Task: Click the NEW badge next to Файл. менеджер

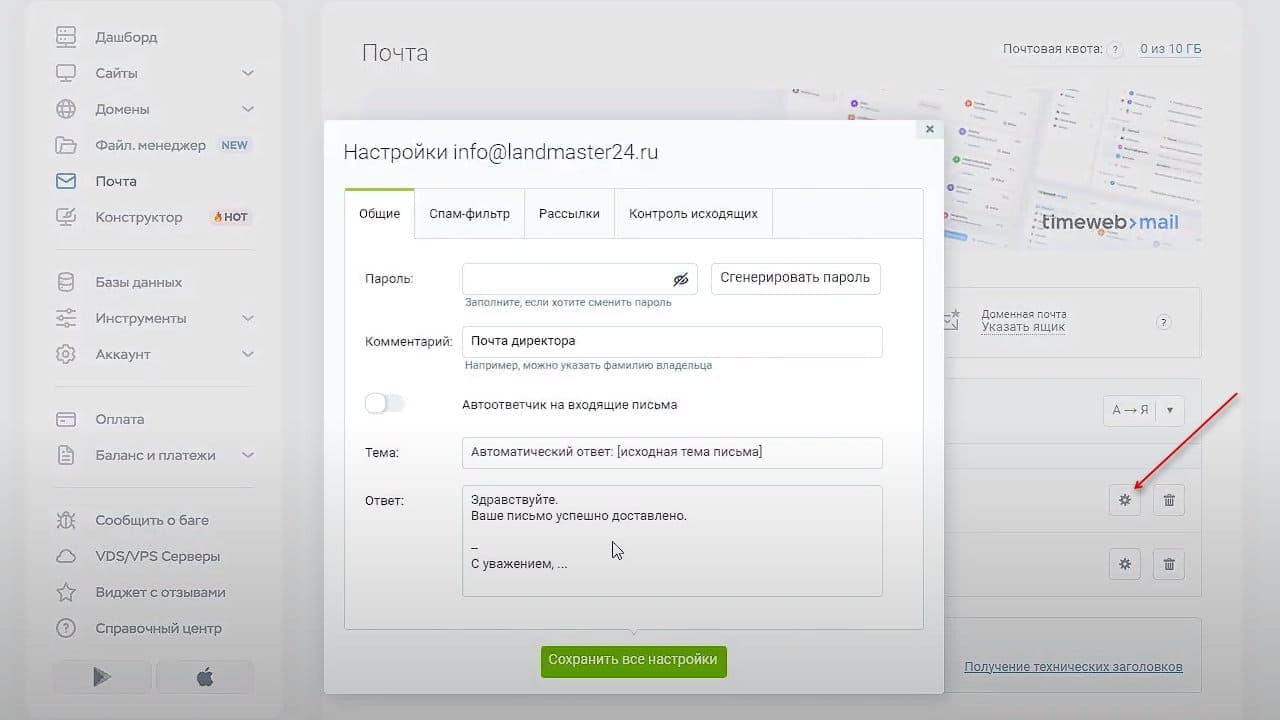Action: (x=234, y=145)
